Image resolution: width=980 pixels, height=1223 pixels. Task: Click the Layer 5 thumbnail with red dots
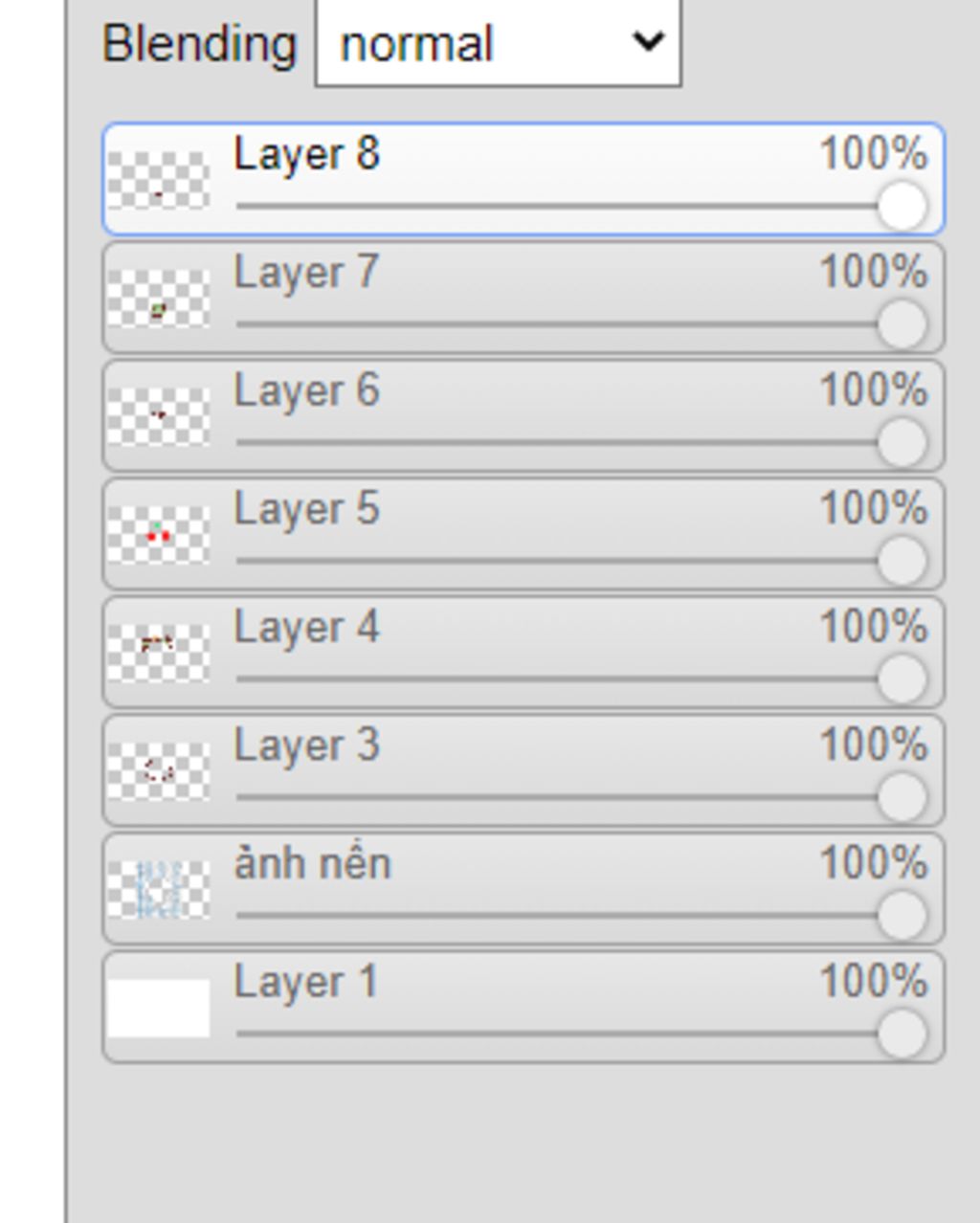158,535
